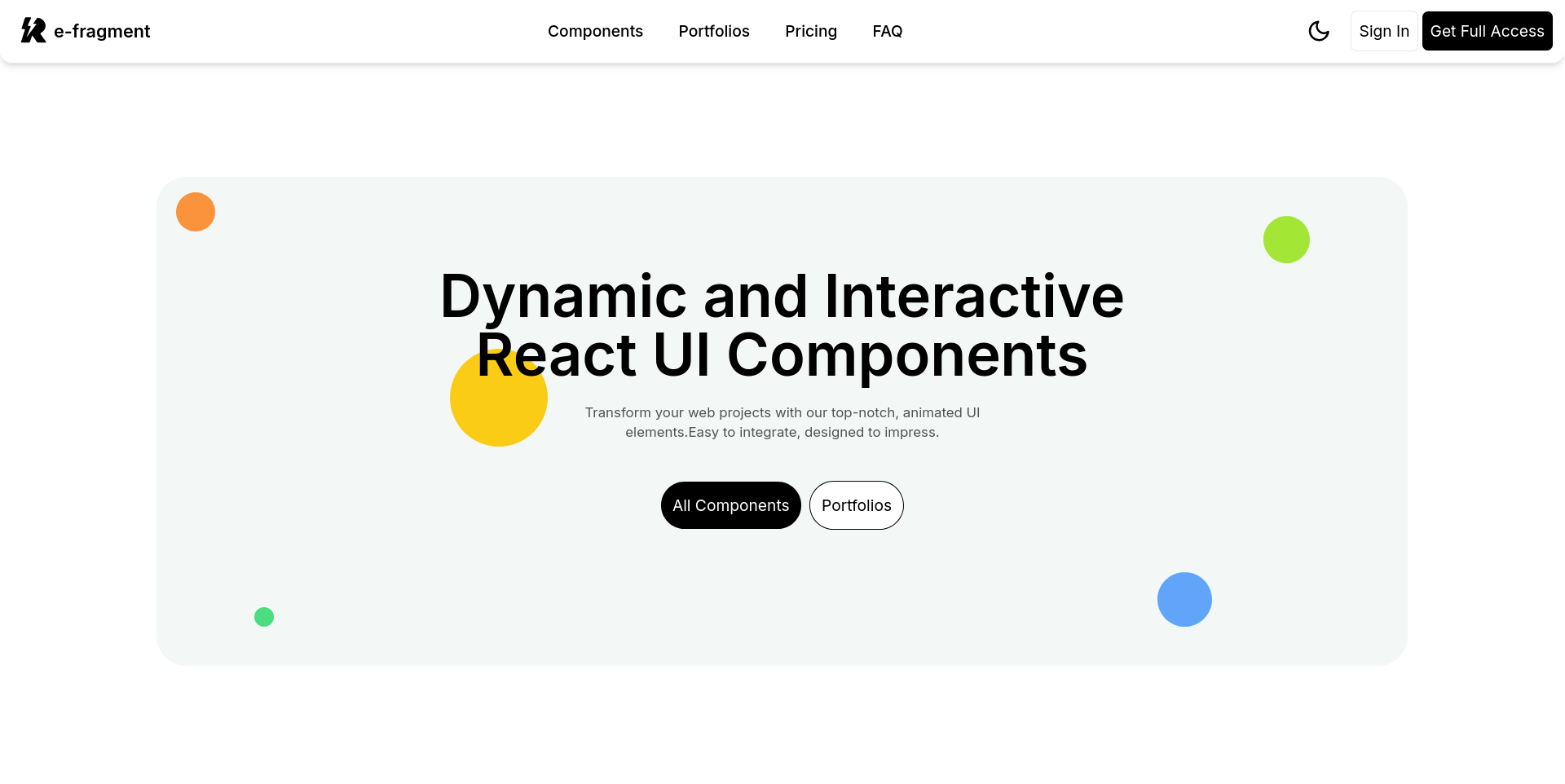The width and height of the screenshot is (1565, 784).
Task: Click the large yellow circle
Action: [499, 407]
